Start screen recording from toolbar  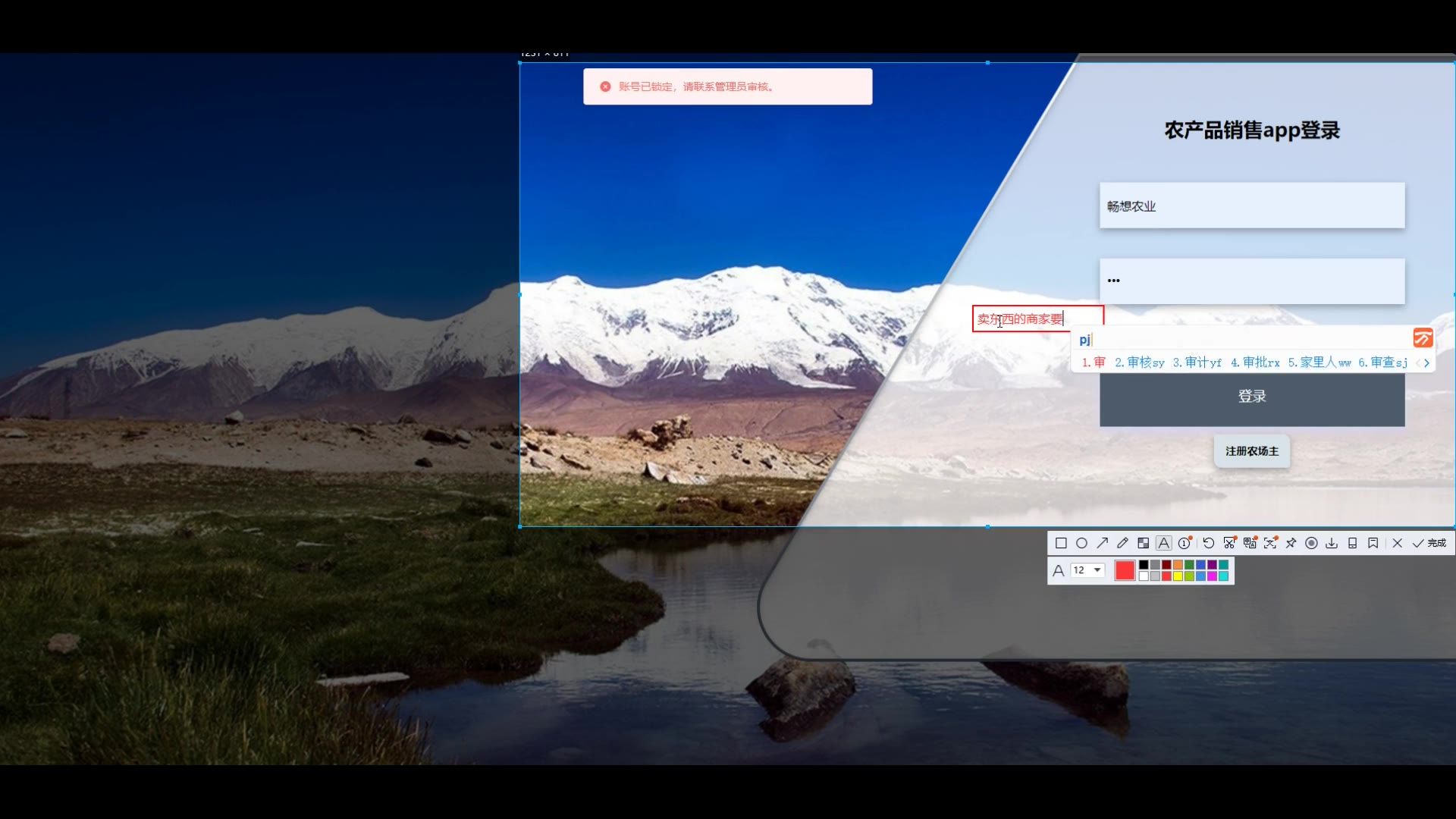tap(1311, 543)
